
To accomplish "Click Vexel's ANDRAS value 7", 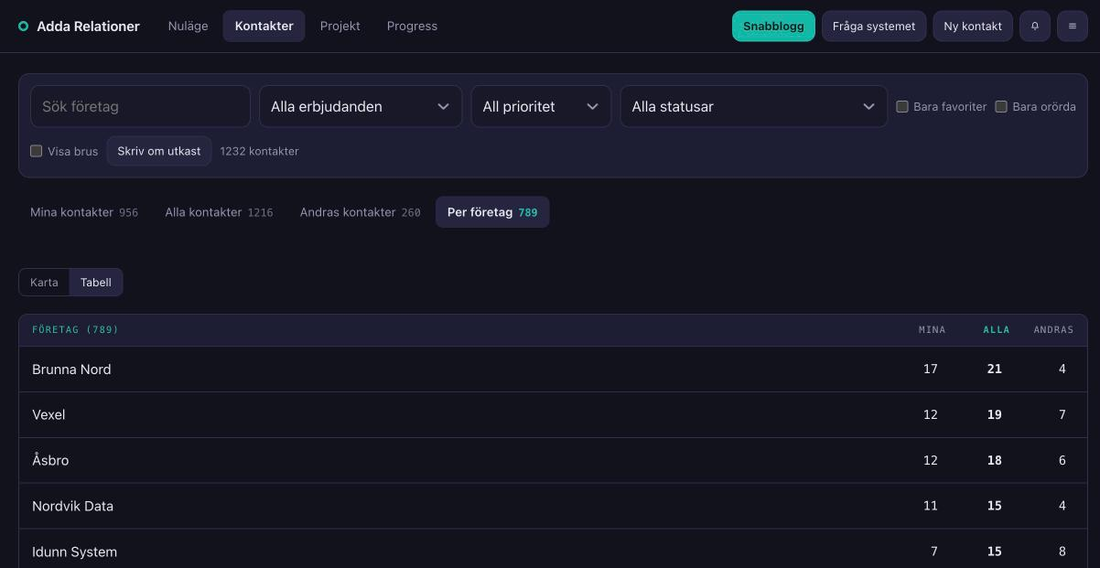I will (x=1062, y=414).
